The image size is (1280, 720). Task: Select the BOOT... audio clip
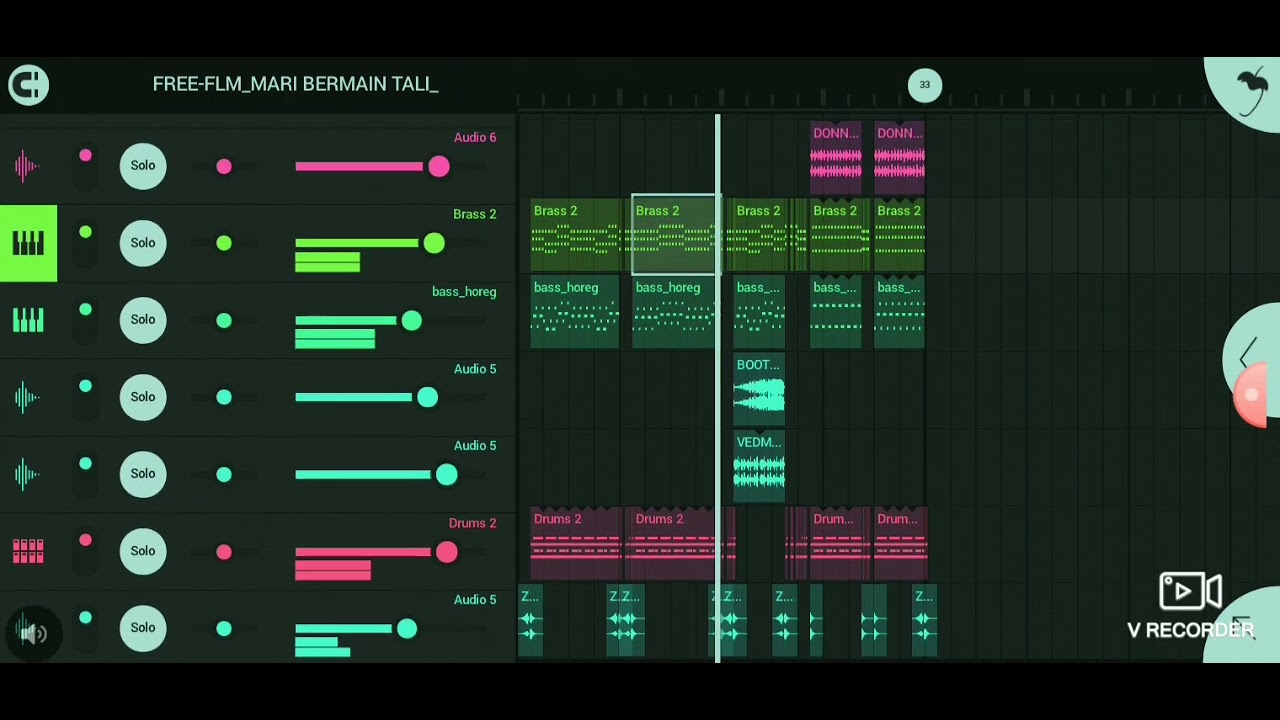click(x=759, y=389)
